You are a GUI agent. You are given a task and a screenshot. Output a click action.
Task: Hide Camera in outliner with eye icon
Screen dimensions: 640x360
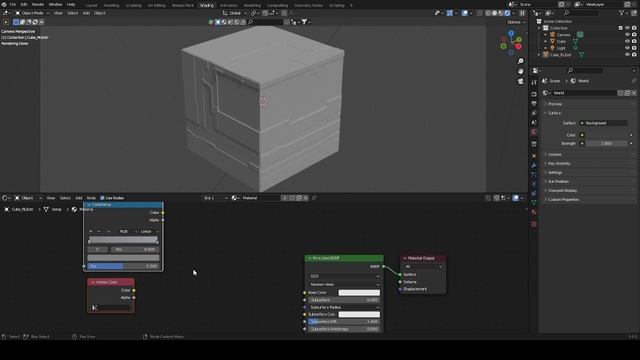coord(627,35)
